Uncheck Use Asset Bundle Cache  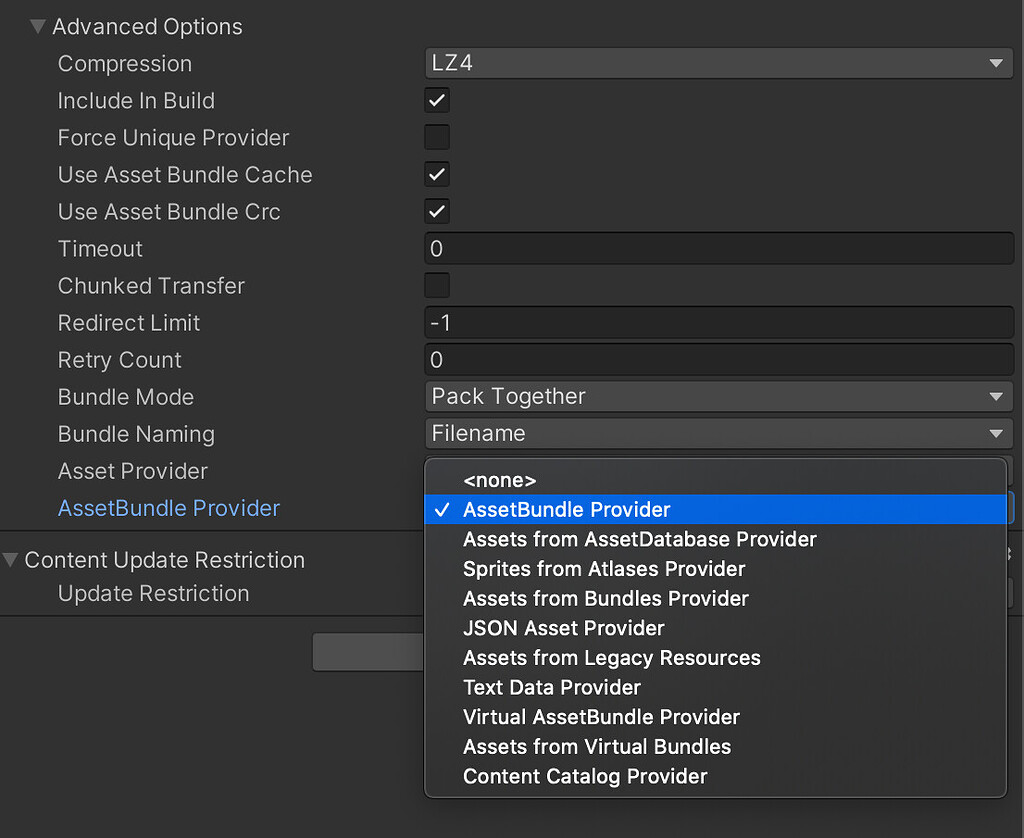[x=436, y=174]
